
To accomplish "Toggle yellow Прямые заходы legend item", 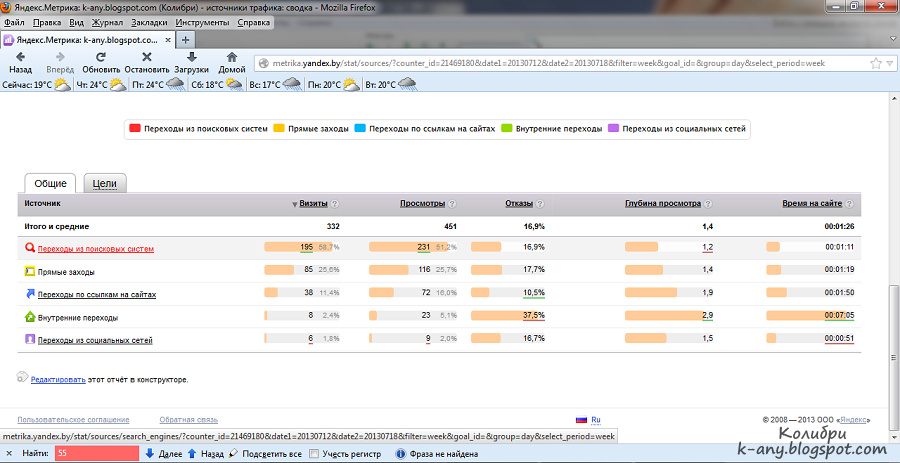I will point(311,129).
